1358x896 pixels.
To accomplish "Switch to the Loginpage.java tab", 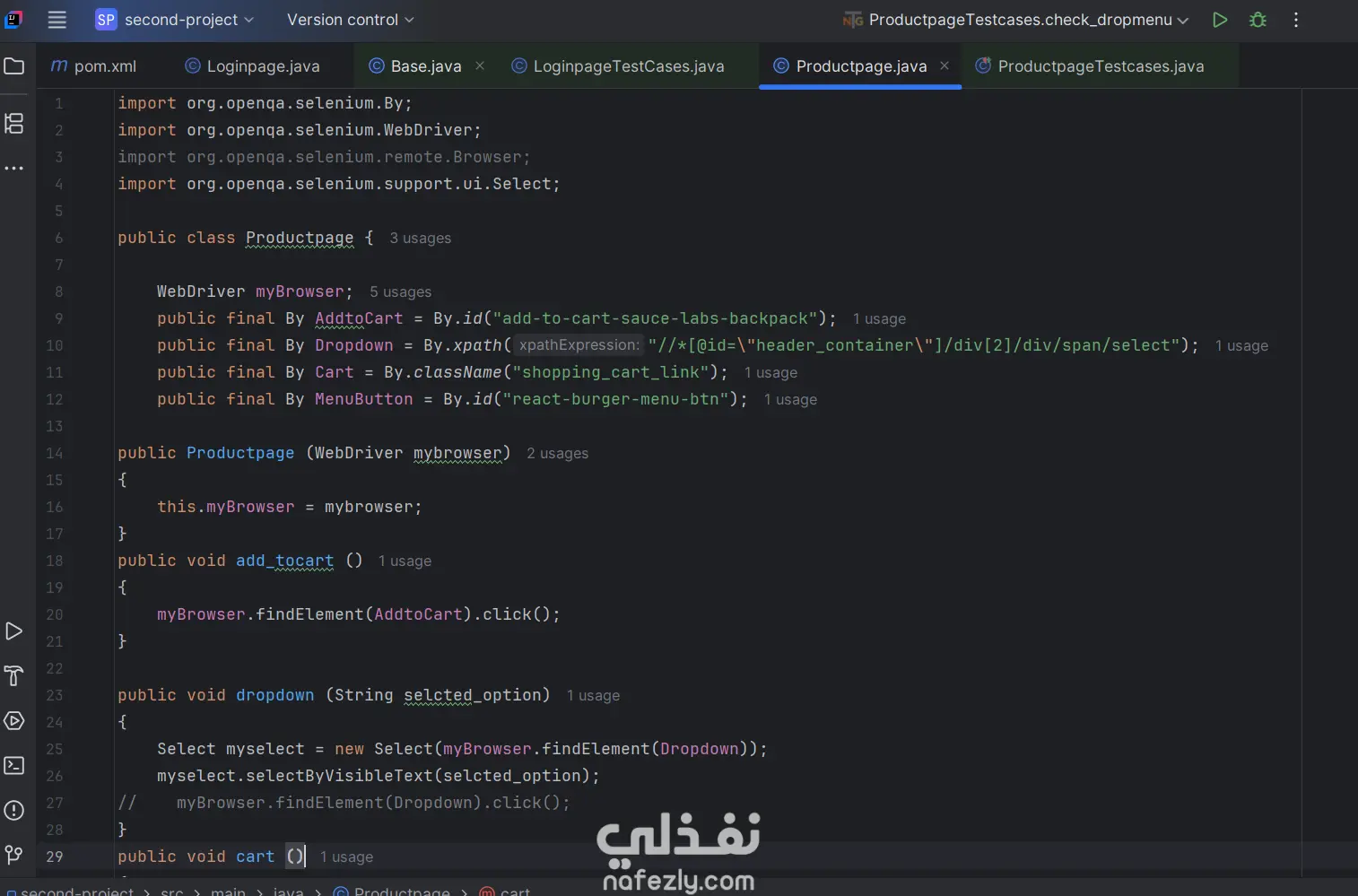I will coord(252,66).
